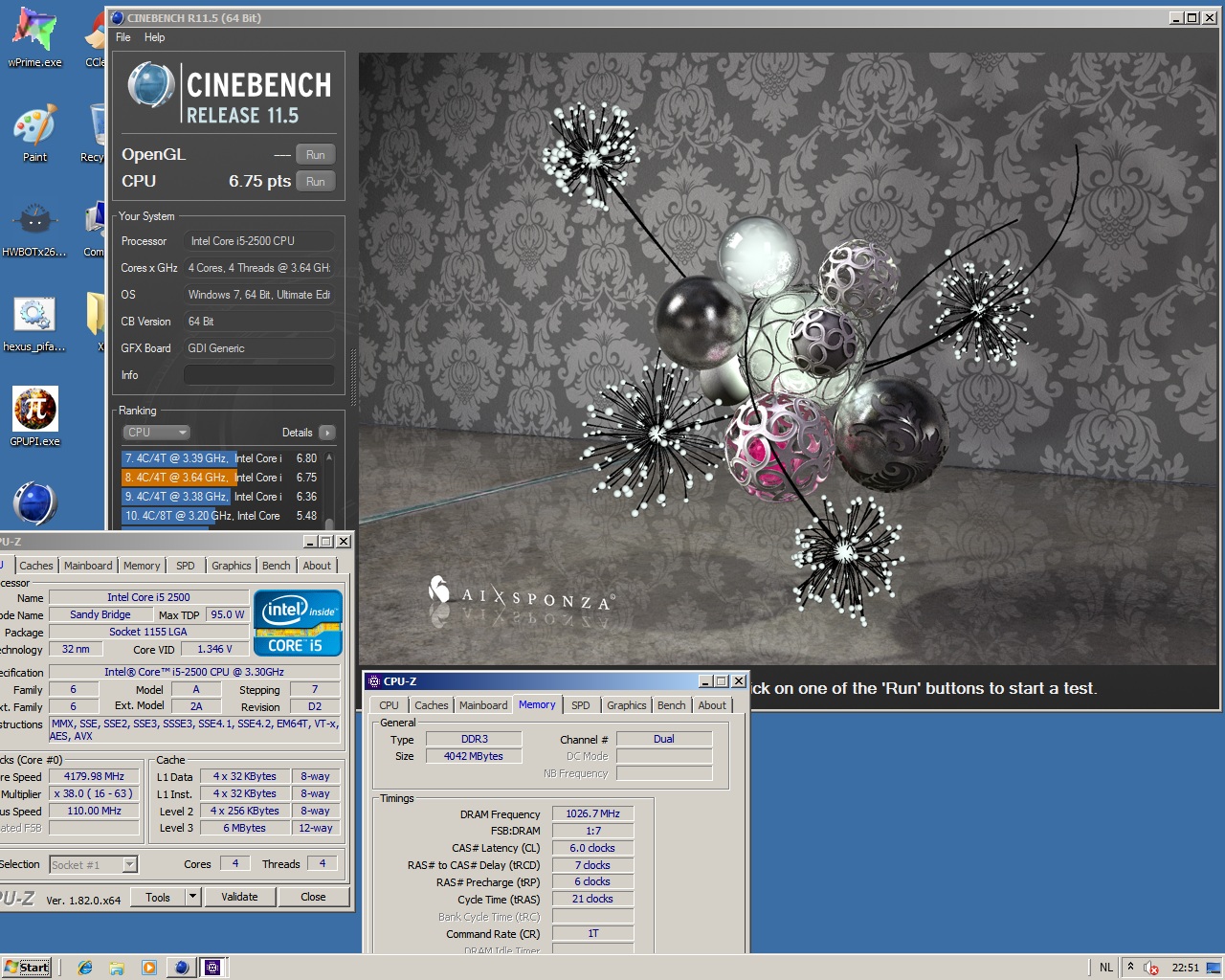Viewport: 1225px width, 980px height.
Task: Open the Graphics tab in the left CPU-Z
Action: point(232,566)
